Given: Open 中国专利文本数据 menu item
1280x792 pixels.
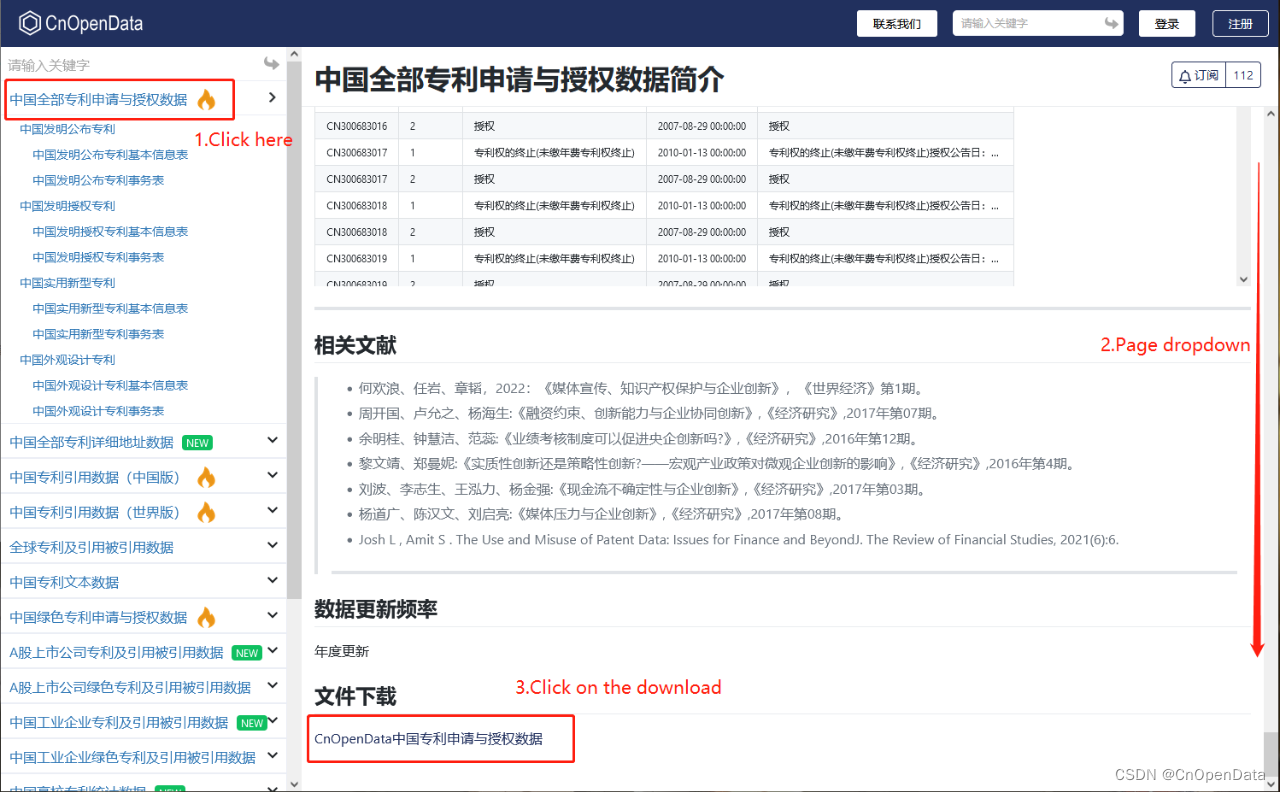Looking at the screenshot, I should [64, 582].
